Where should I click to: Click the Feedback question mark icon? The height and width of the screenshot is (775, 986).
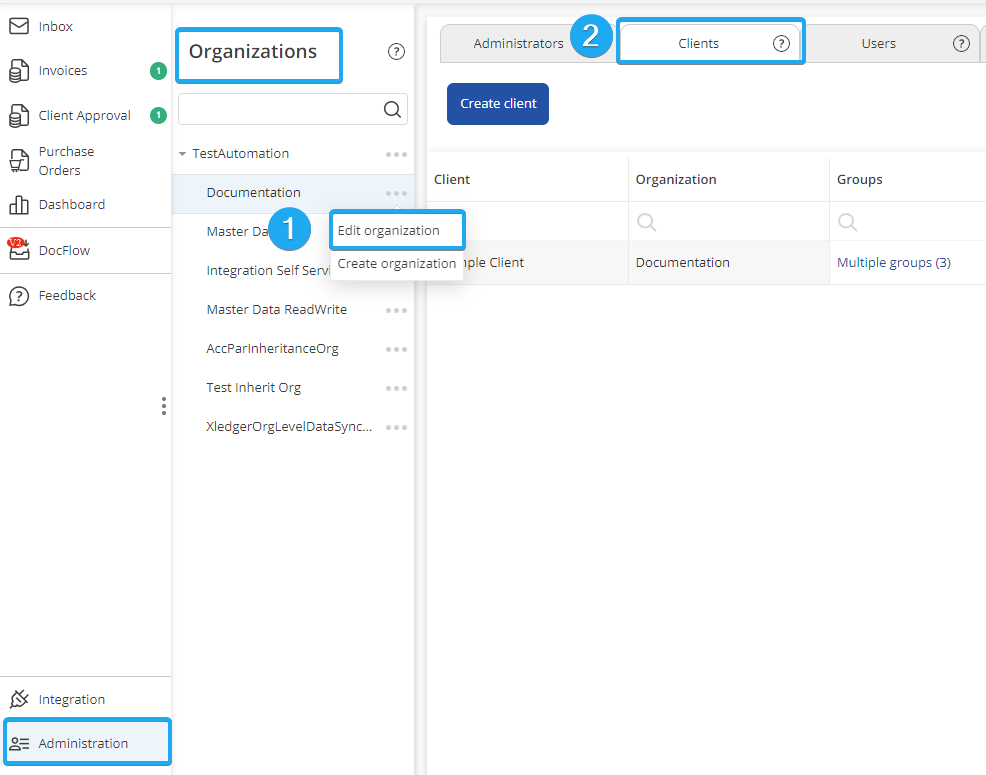tap(19, 296)
